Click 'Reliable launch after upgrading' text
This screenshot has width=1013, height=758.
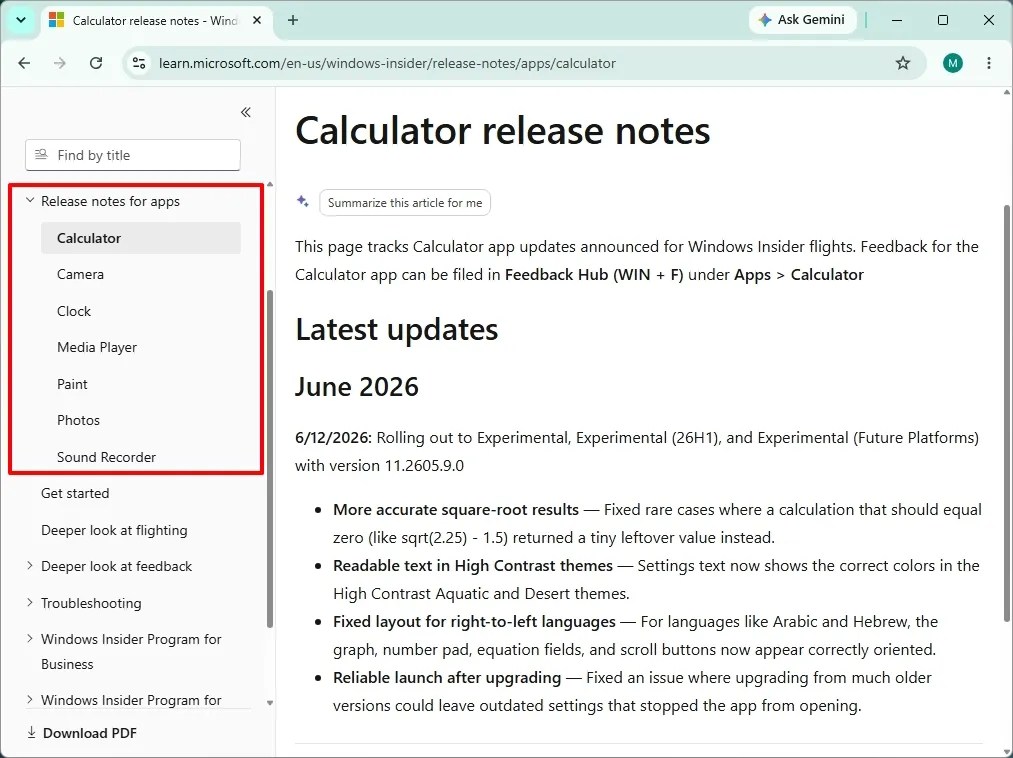tap(447, 677)
